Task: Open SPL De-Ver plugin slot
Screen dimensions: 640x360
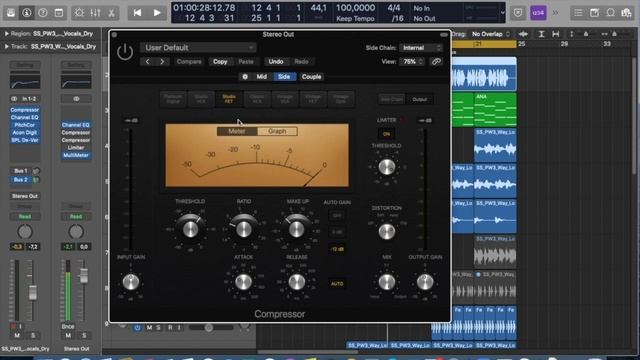Action: (x=24, y=140)
